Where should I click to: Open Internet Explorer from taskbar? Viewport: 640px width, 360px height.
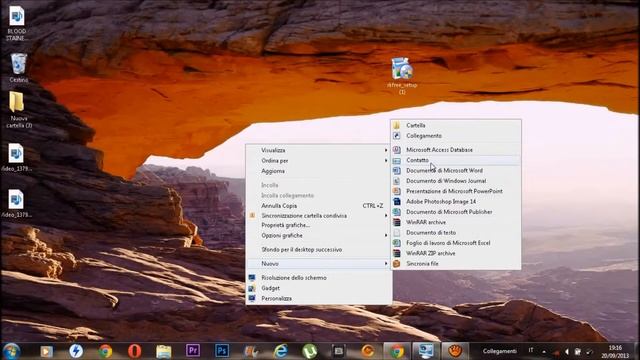pyautogui.click(x=281, y=351)
